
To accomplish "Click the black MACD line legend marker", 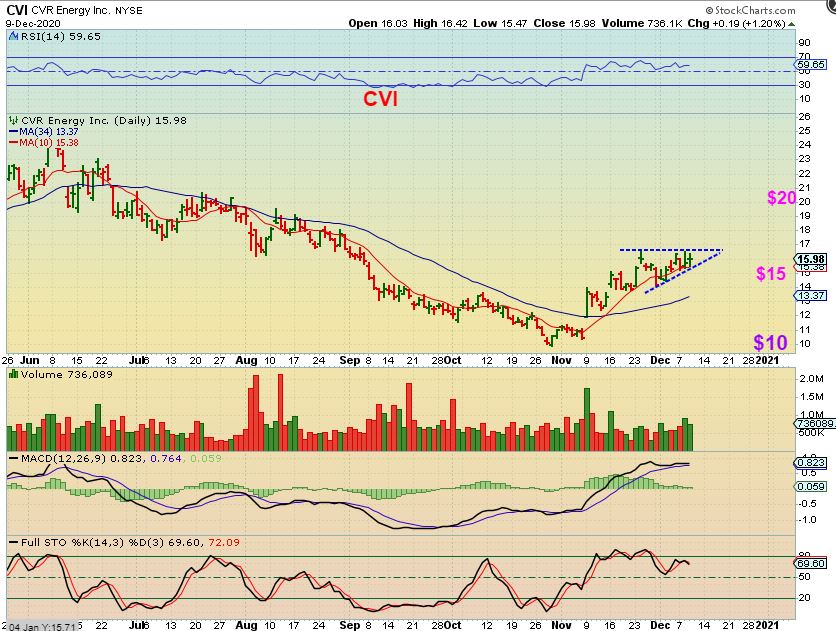I will 13,458.
